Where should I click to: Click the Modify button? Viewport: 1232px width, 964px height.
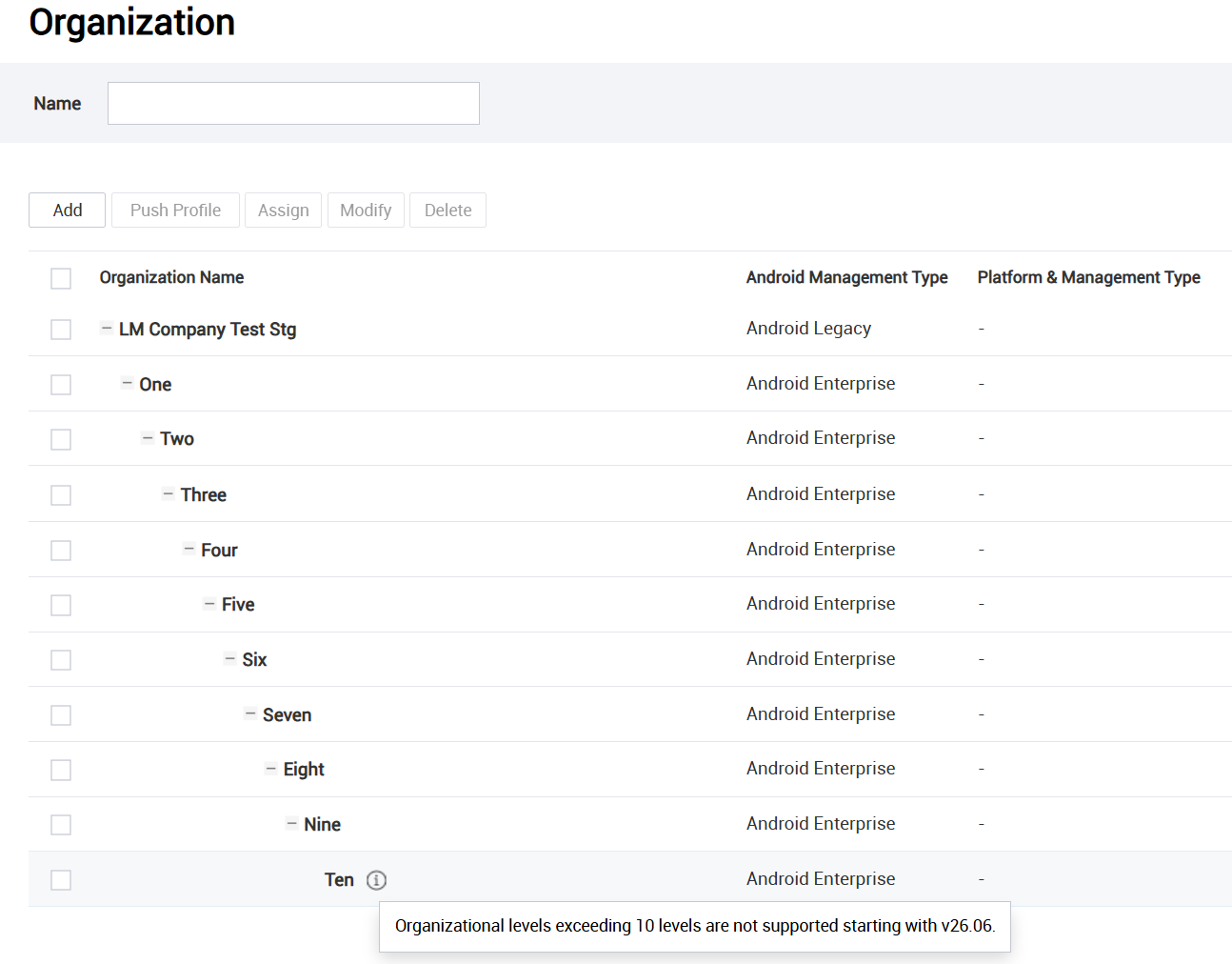pos(366,210)
